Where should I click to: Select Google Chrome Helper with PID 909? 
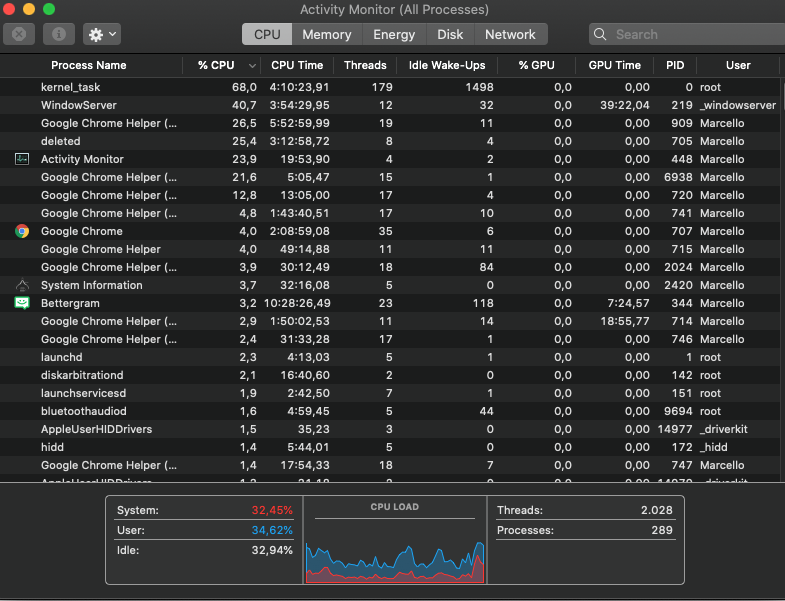[390, 123]
